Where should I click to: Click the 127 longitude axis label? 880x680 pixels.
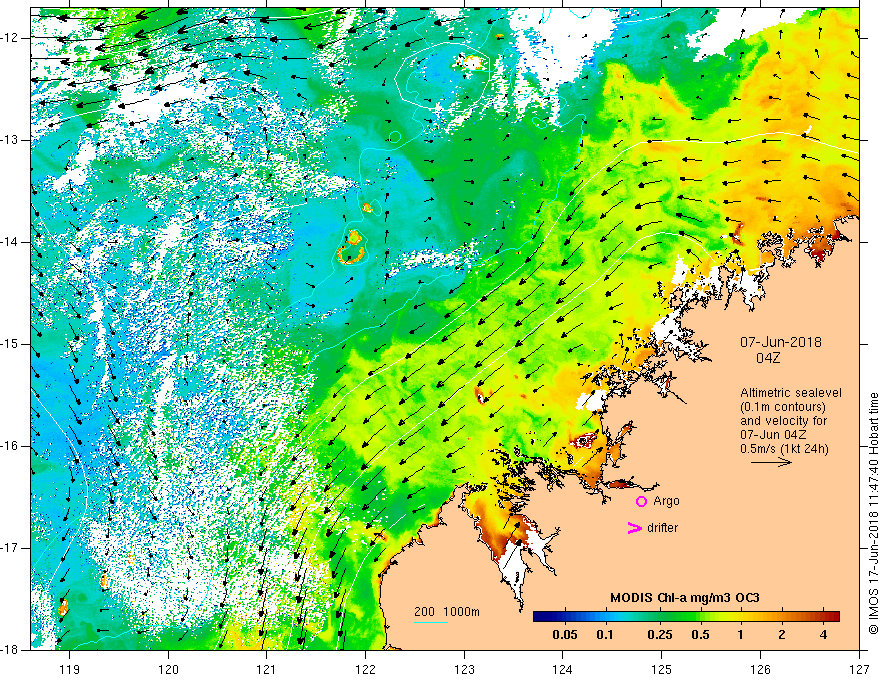[x=859, y=669]
